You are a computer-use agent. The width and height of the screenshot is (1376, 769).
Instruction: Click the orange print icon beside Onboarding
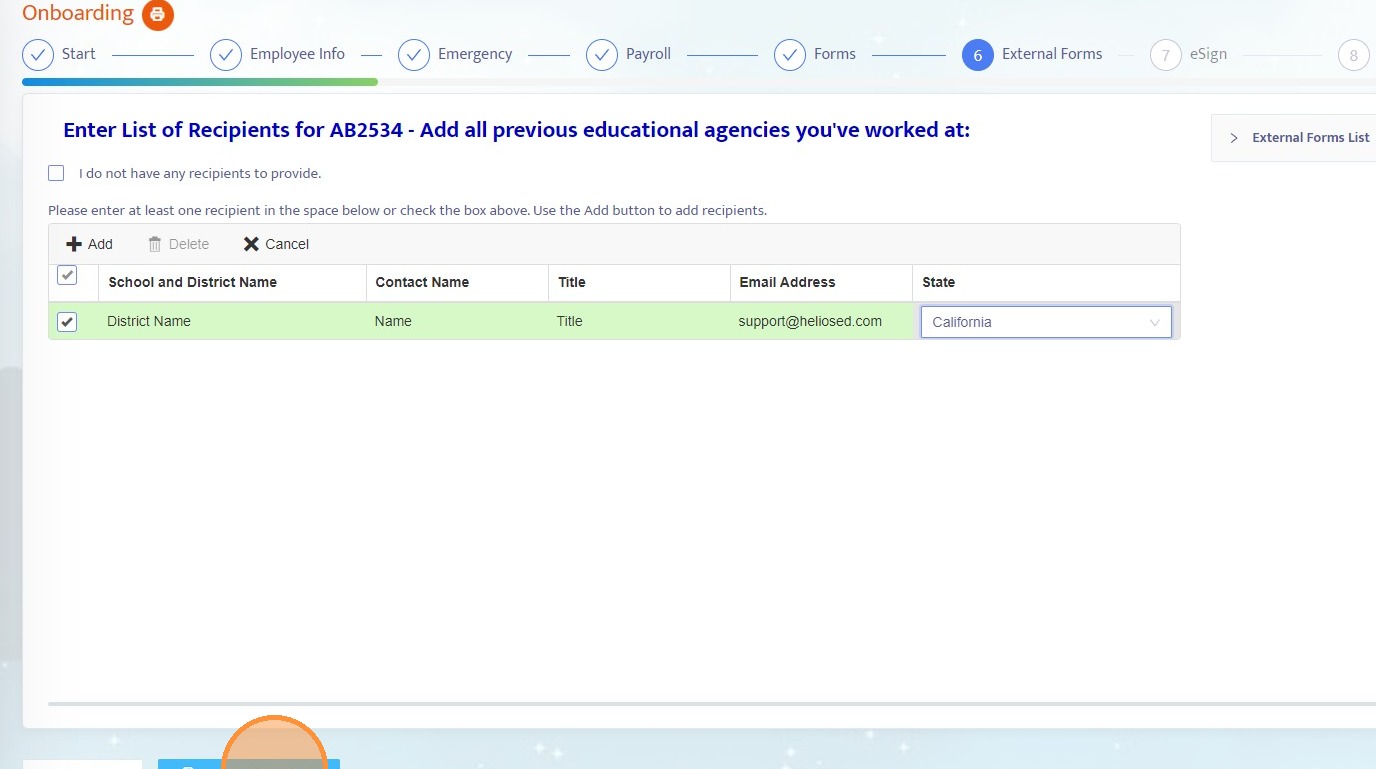[x=158, y=15]
